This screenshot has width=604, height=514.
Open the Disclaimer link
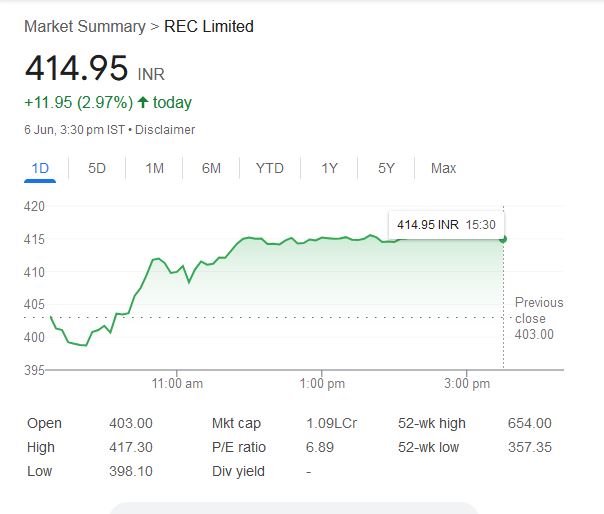pos(165,129)
